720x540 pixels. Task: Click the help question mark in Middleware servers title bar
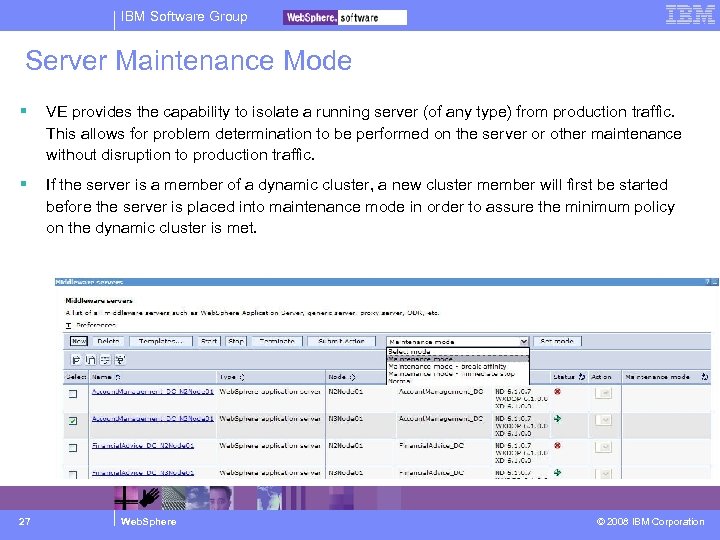[707, 282]
